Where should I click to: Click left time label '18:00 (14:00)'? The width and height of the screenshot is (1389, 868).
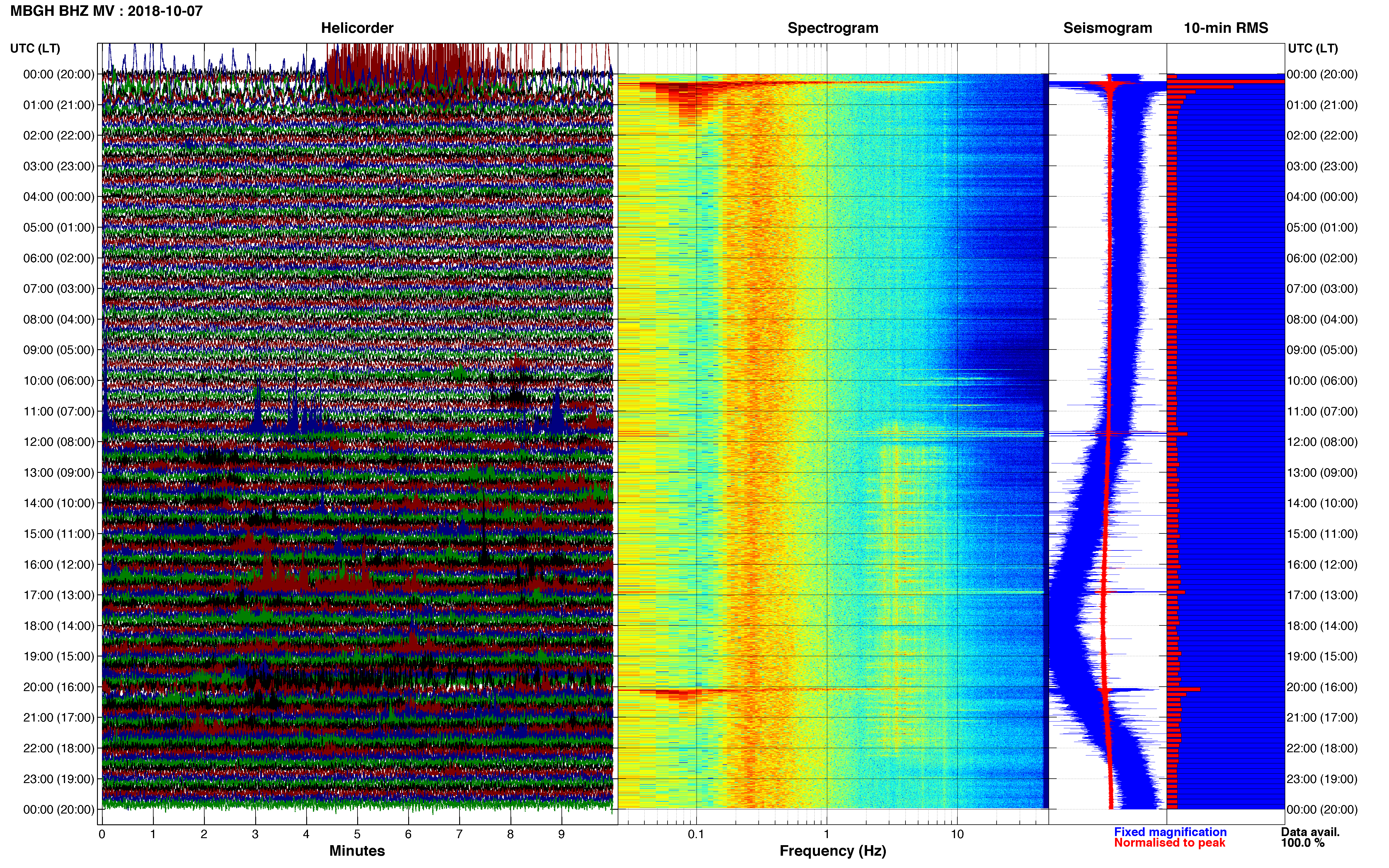[59, 626]
